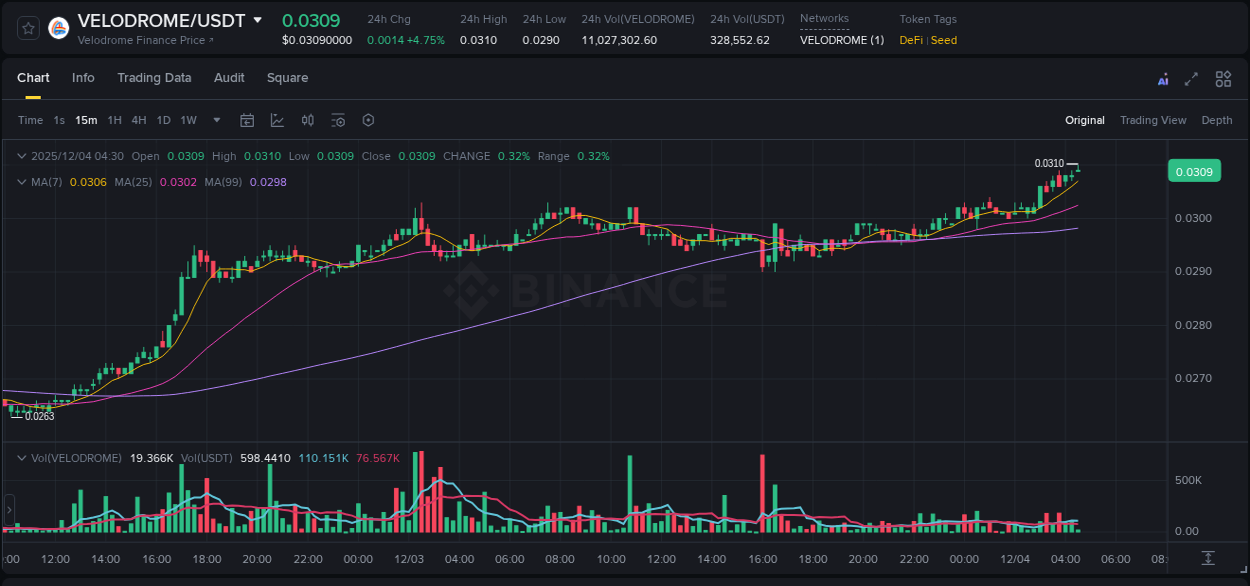Viewport: 1250px width, 586px height.
Task: Collapse the MA indicator row
Action: [x=21, y=182]
